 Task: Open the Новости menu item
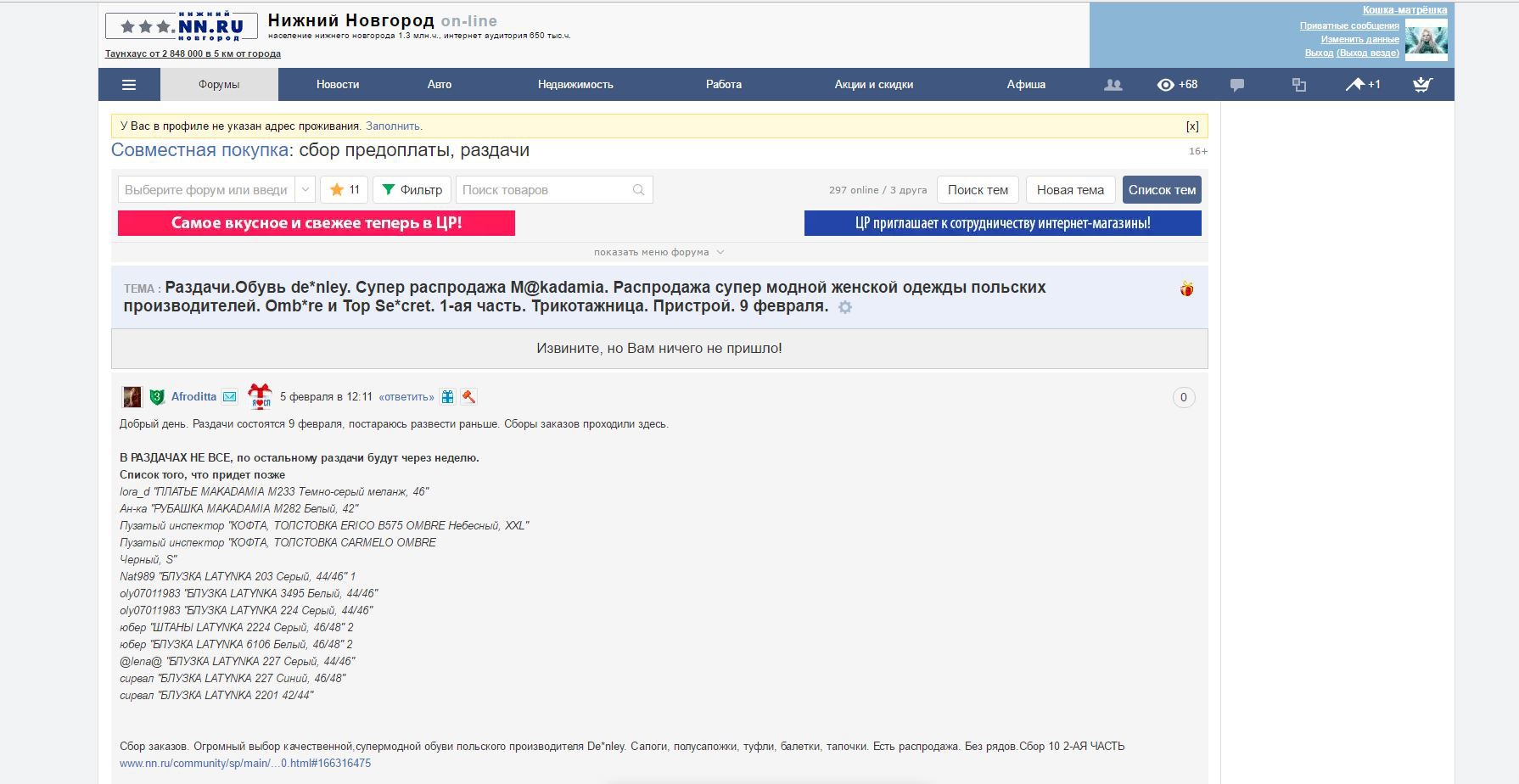(x=338, y=85)
